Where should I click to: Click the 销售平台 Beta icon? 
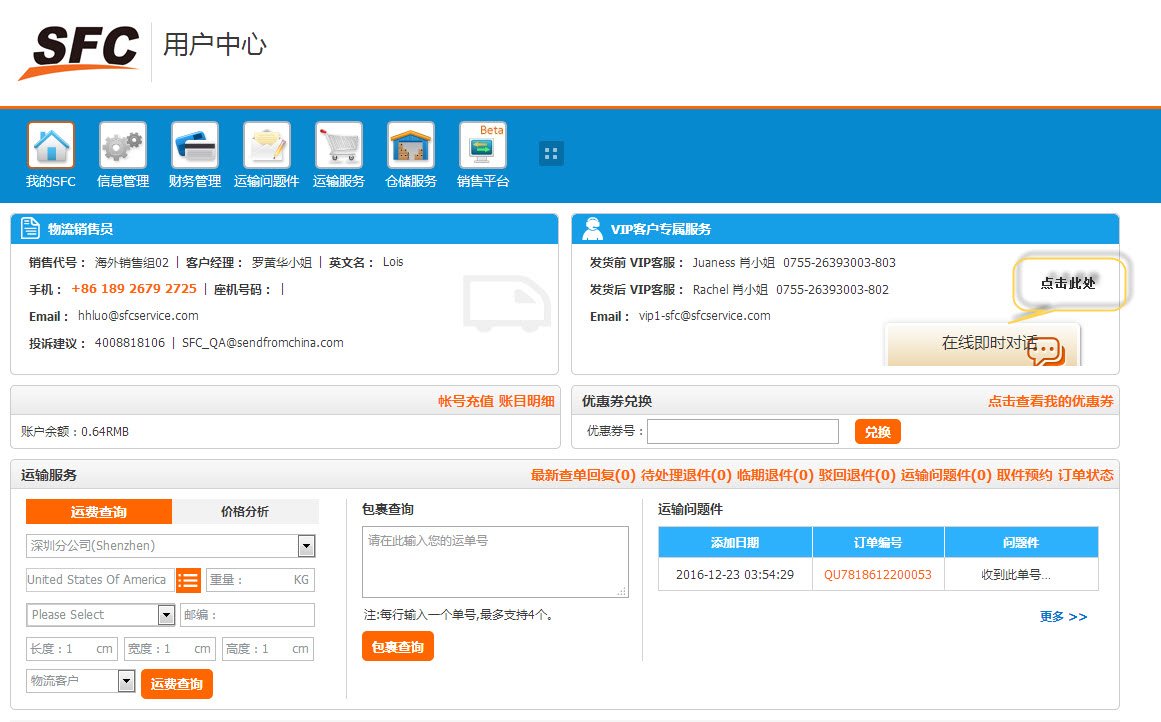483,146
